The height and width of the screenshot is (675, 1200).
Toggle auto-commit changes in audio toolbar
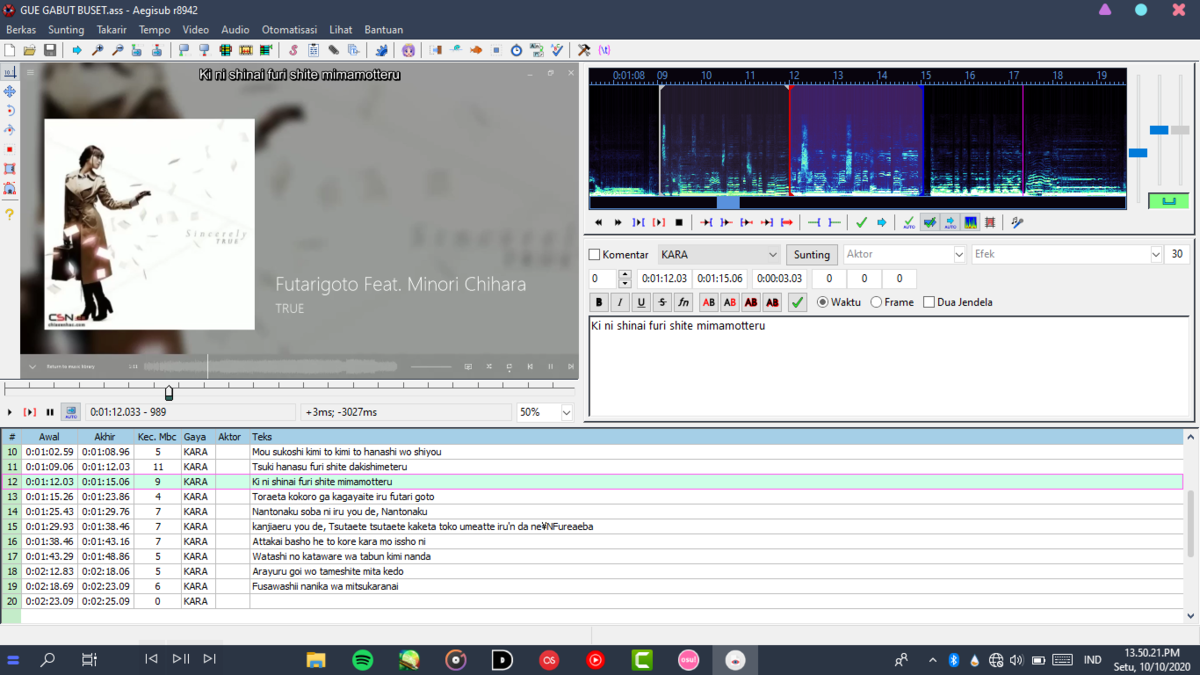tap(909, 222)
